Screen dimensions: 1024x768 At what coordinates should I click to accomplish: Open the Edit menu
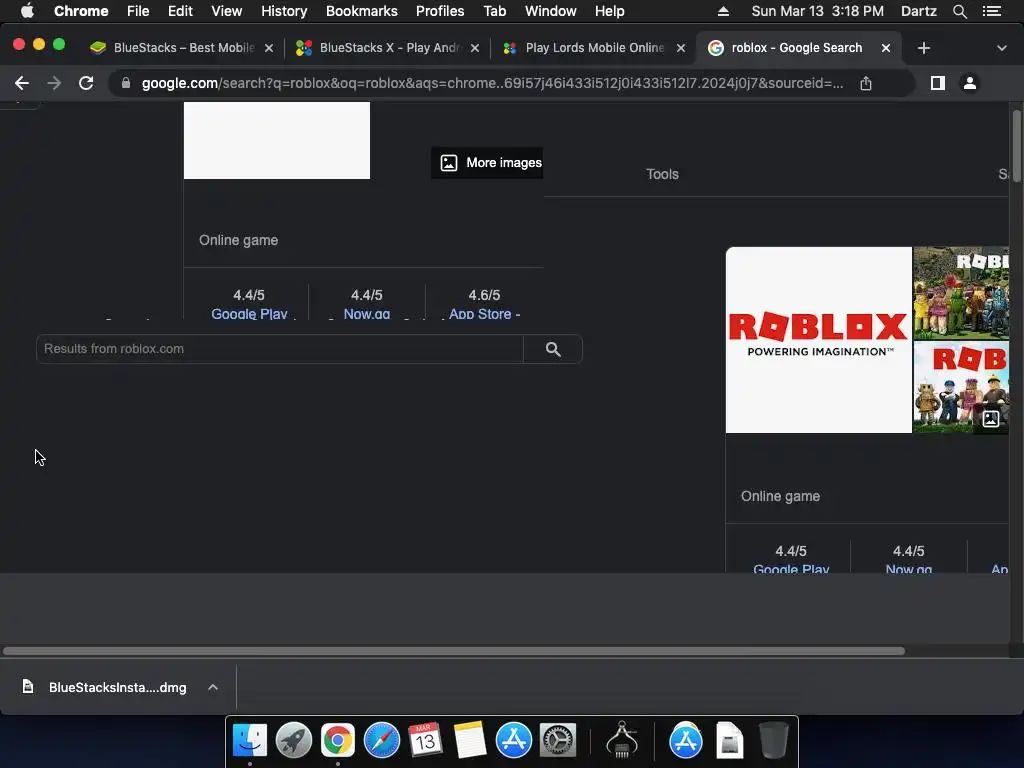pos(180,11)
